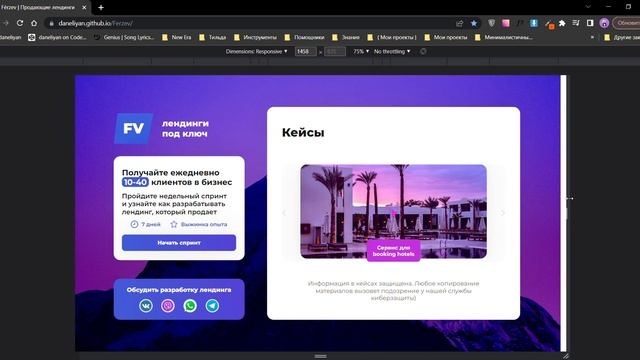Expand the '( Мои проекты )' bookmark folder
Image resolution: width=640 pixels, height=360 pixels.
pyautogui.click(x=392, y=37)
